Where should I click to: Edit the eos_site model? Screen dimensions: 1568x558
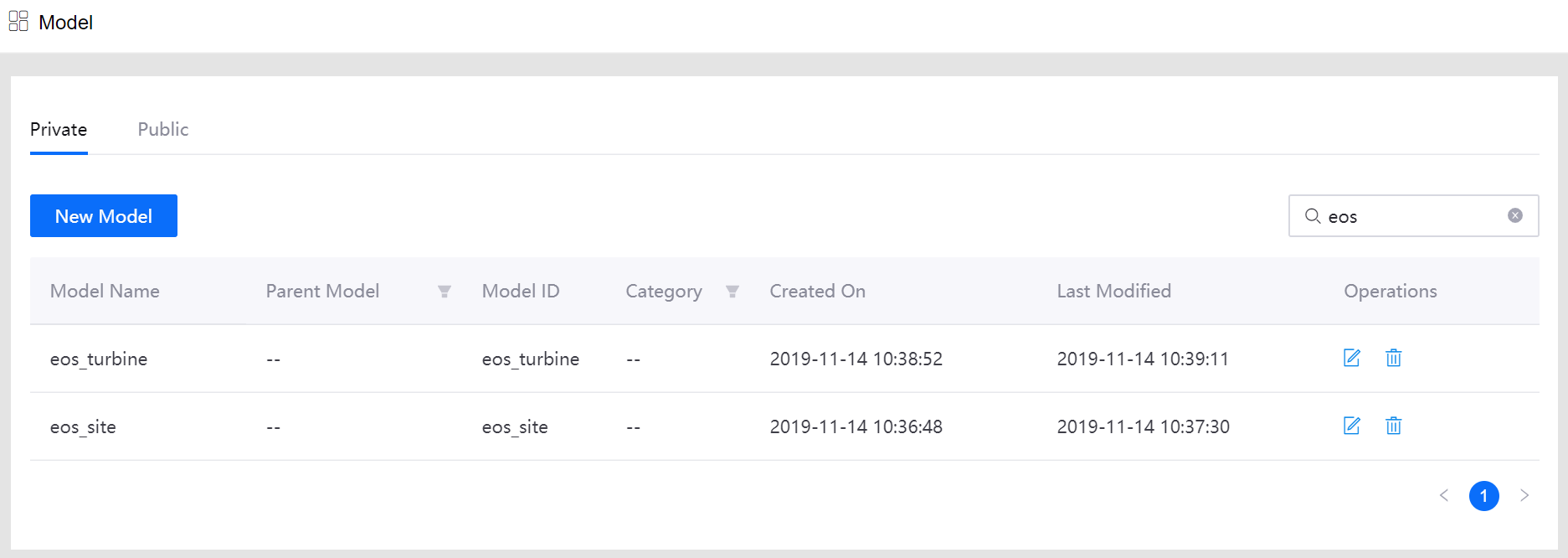tap(1351, 426)
